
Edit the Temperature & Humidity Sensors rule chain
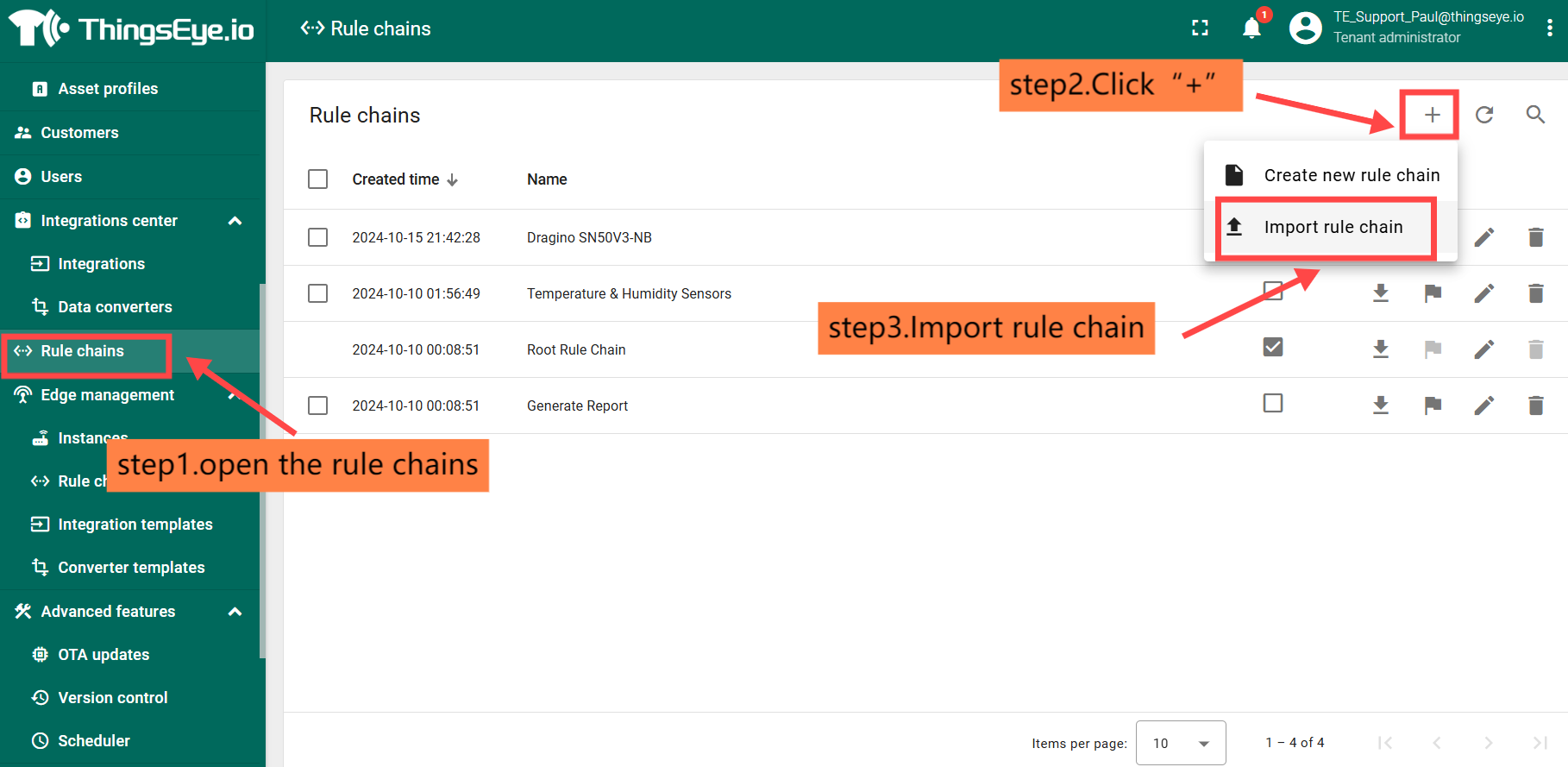pyautogui.click(x=1483, y=293)
